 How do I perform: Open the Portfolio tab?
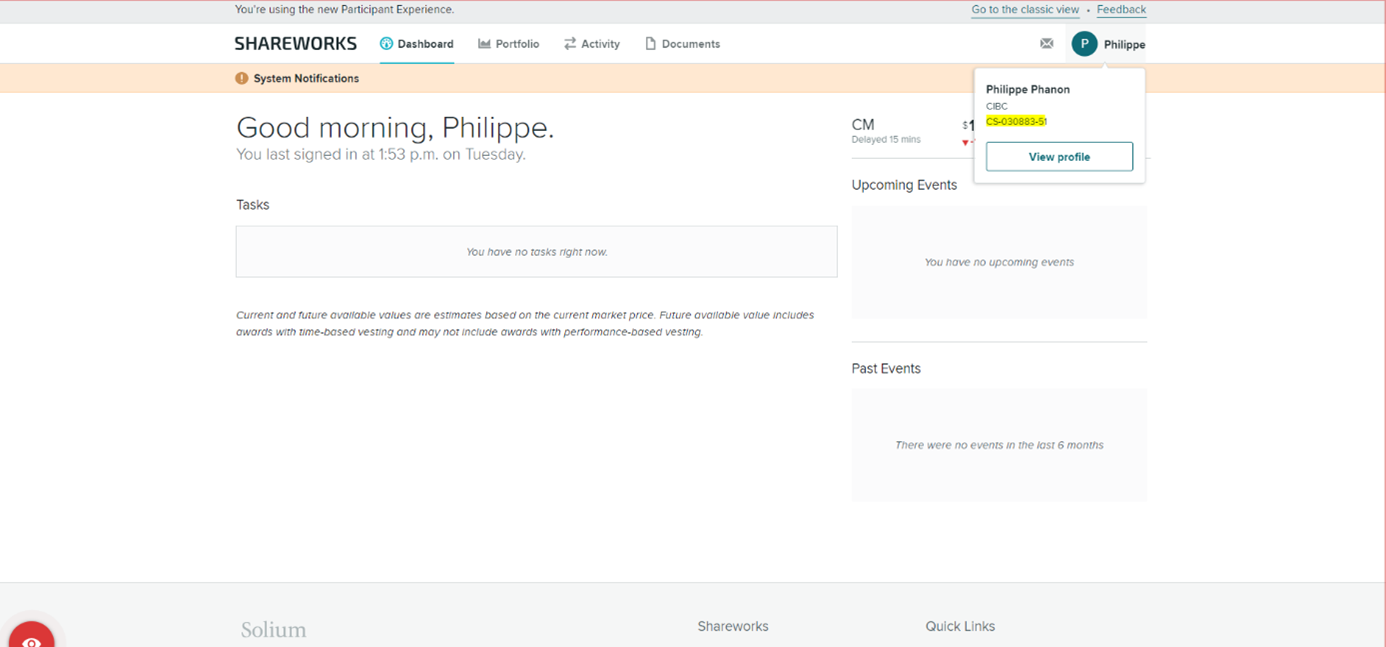coord(509,44)
